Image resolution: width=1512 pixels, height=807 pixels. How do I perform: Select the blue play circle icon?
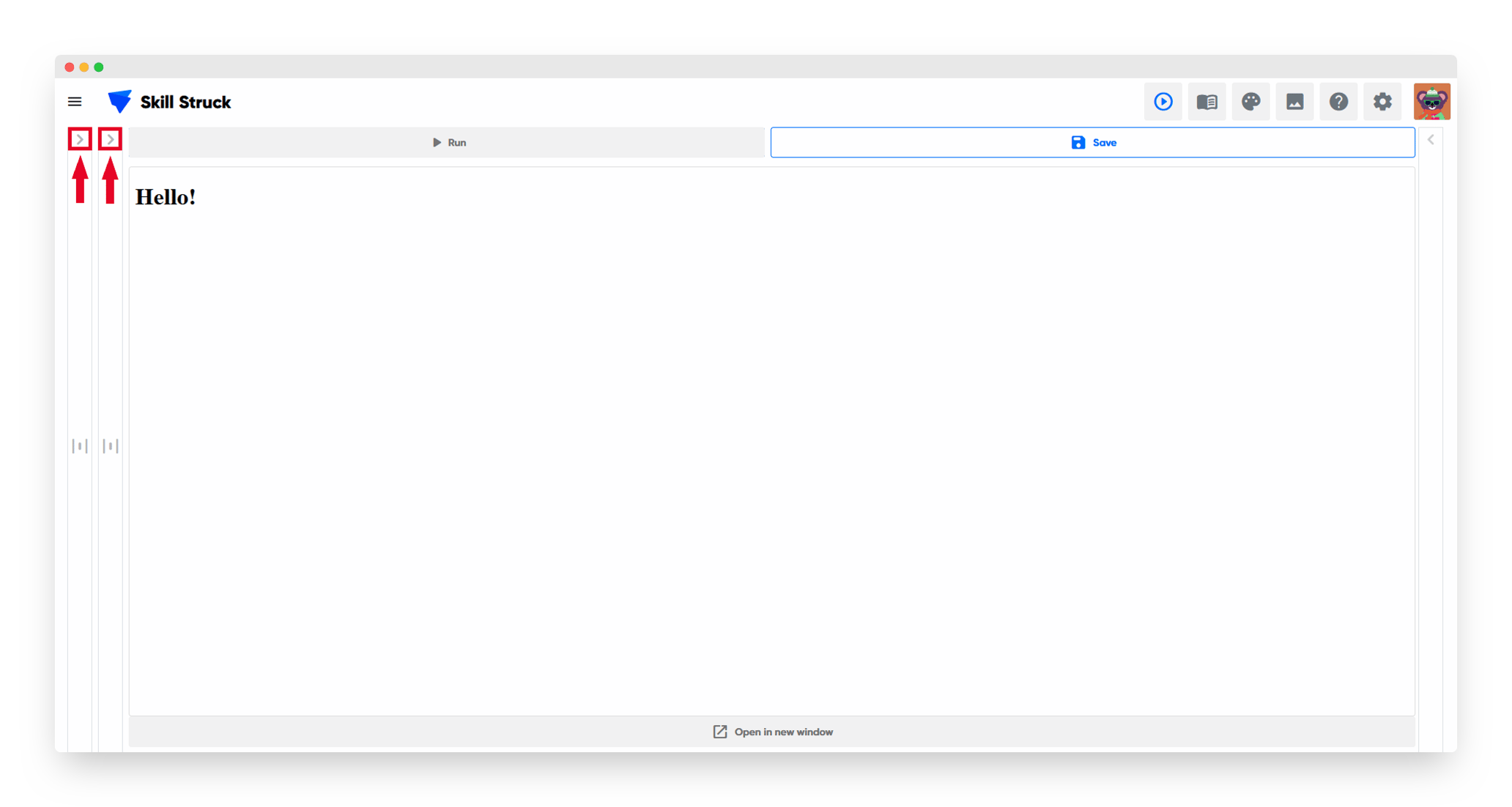tap(1163, 101)
